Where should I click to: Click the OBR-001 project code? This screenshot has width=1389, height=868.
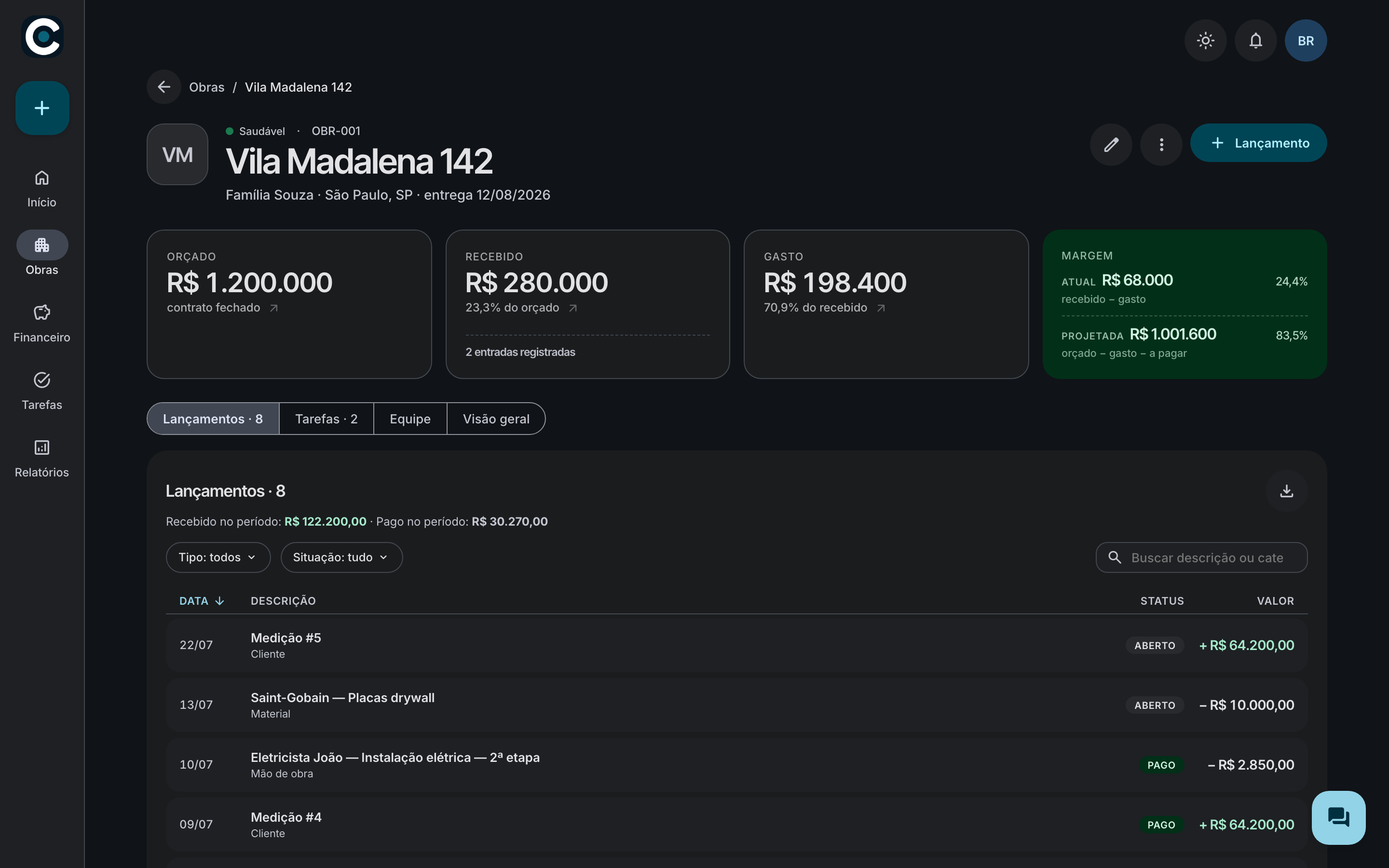tap(336, 131)
